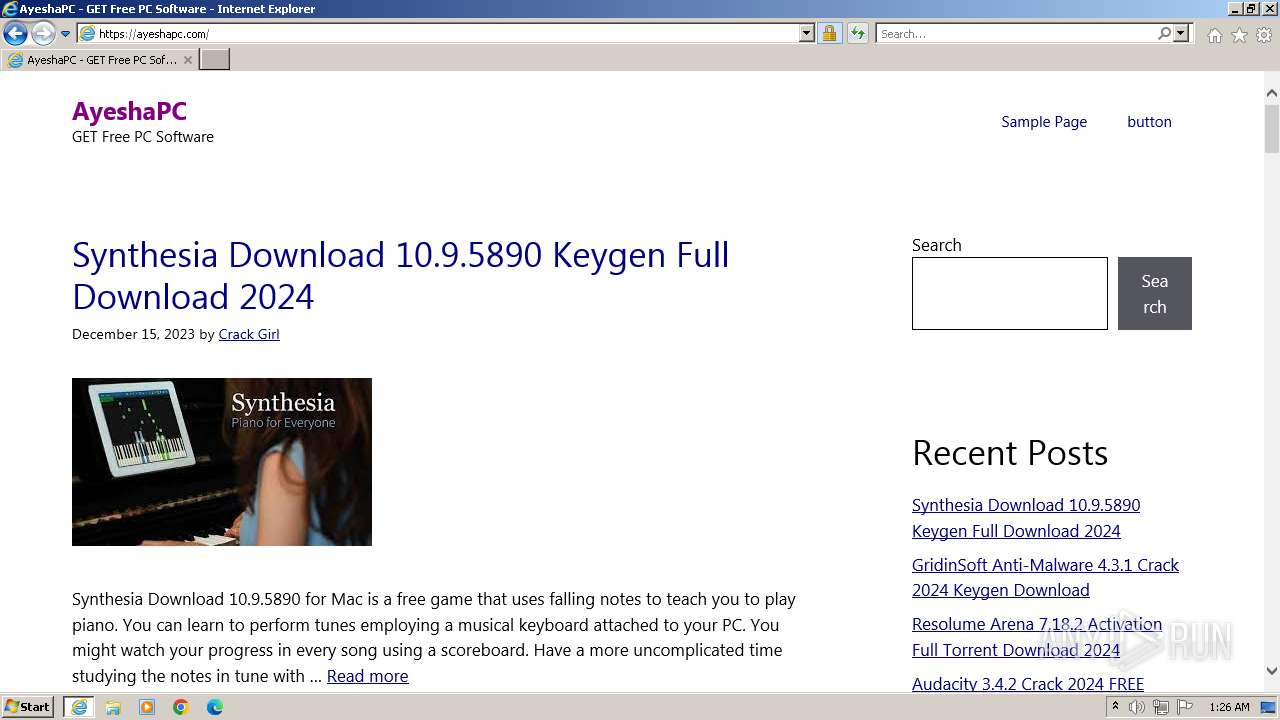Open the Favorites star icon
This screenshot has width=1280, height=720.
[x=1239, y=35]
